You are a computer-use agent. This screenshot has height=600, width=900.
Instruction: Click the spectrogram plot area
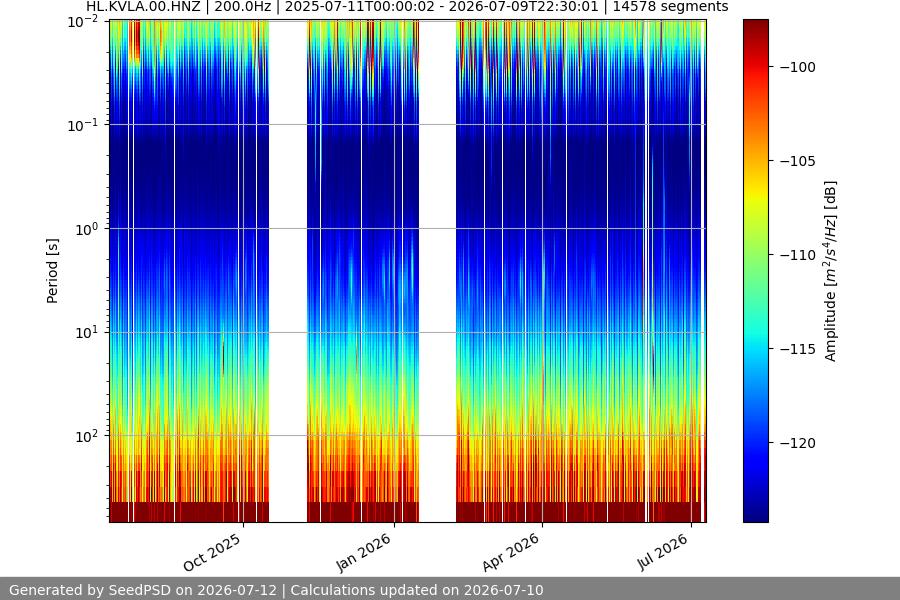click(x=408, y=271)
